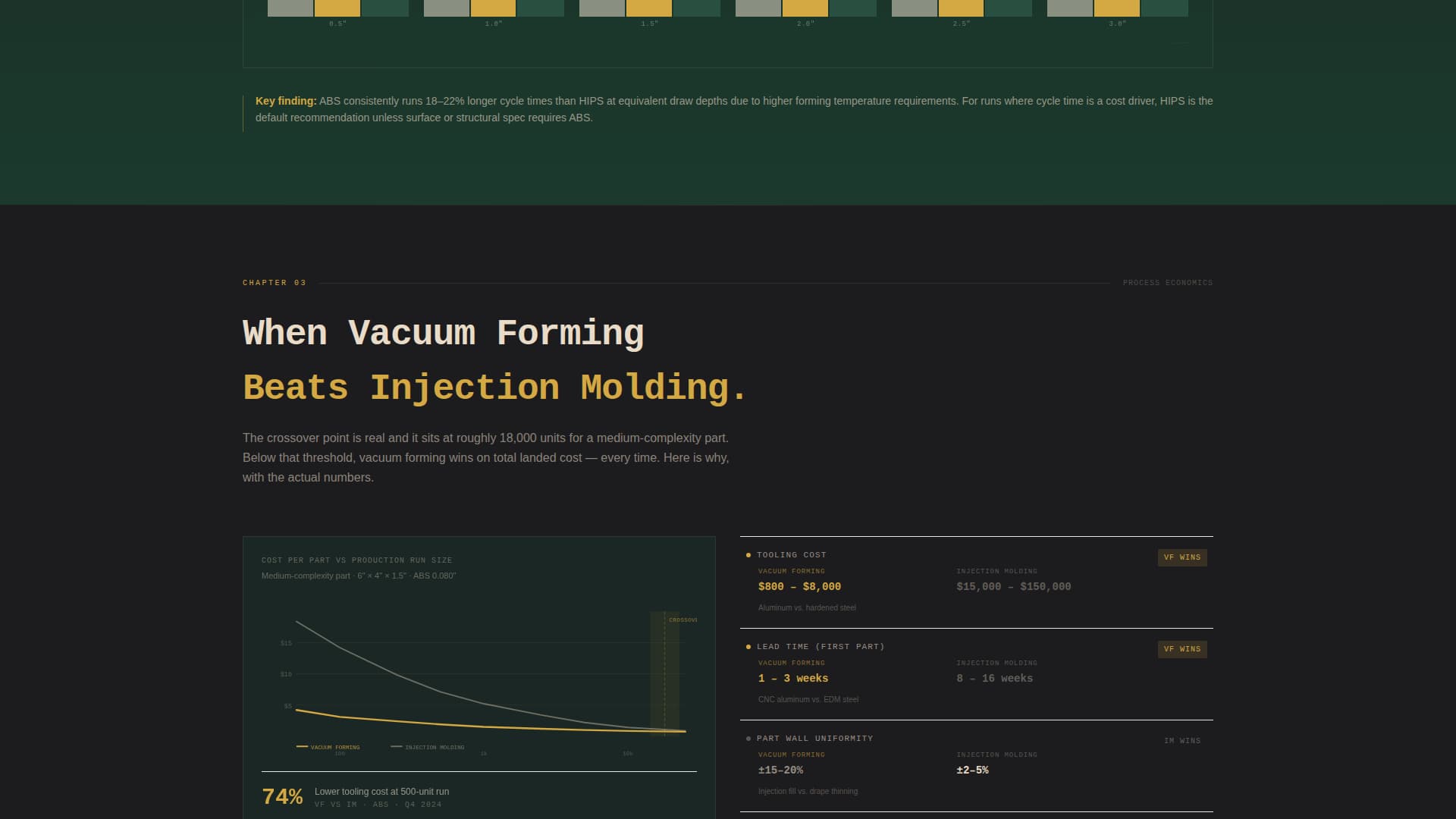Click the Key finding highlighted label

click(x=286, y=100)
